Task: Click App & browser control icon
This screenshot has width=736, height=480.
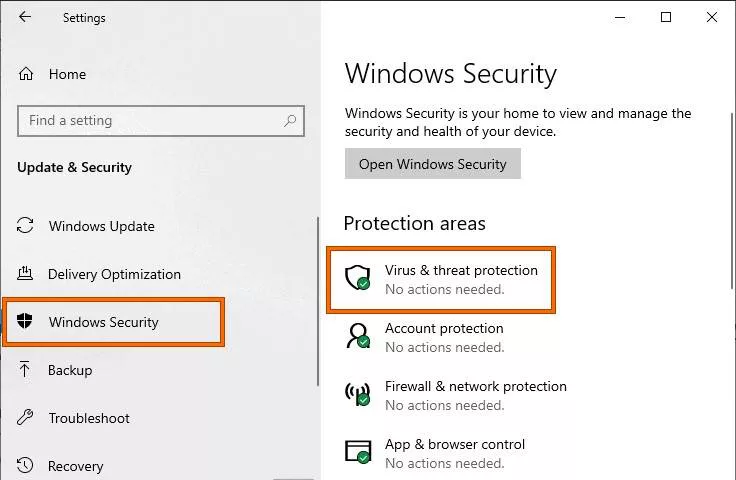Action: tap(357, 452)
